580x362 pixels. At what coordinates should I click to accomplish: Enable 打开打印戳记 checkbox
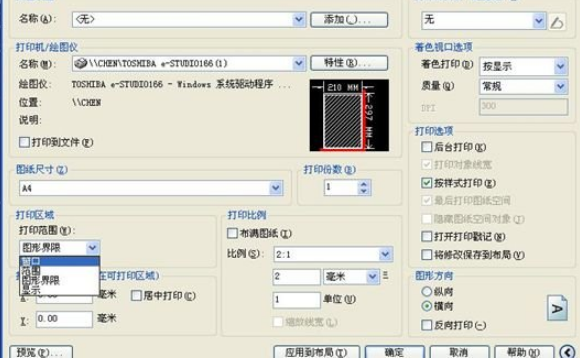coord(426,236)
